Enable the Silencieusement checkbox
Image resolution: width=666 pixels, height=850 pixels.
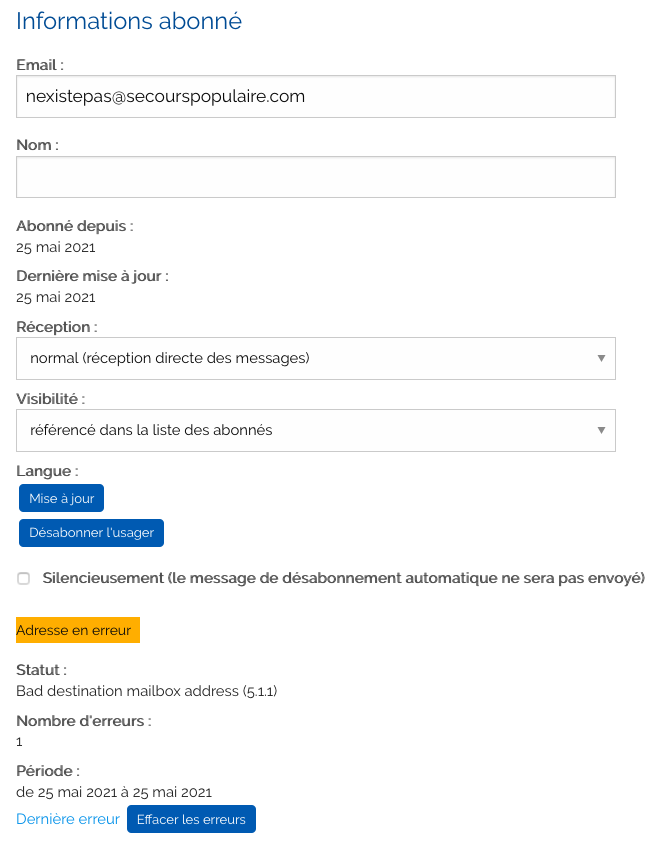[x=23, y=578]
